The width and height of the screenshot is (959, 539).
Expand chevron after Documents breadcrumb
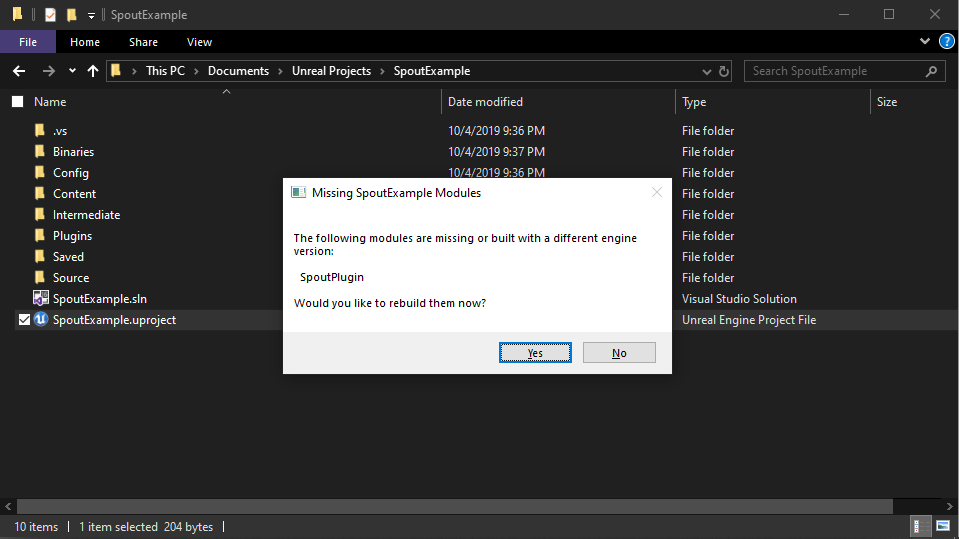coord(280,71)
